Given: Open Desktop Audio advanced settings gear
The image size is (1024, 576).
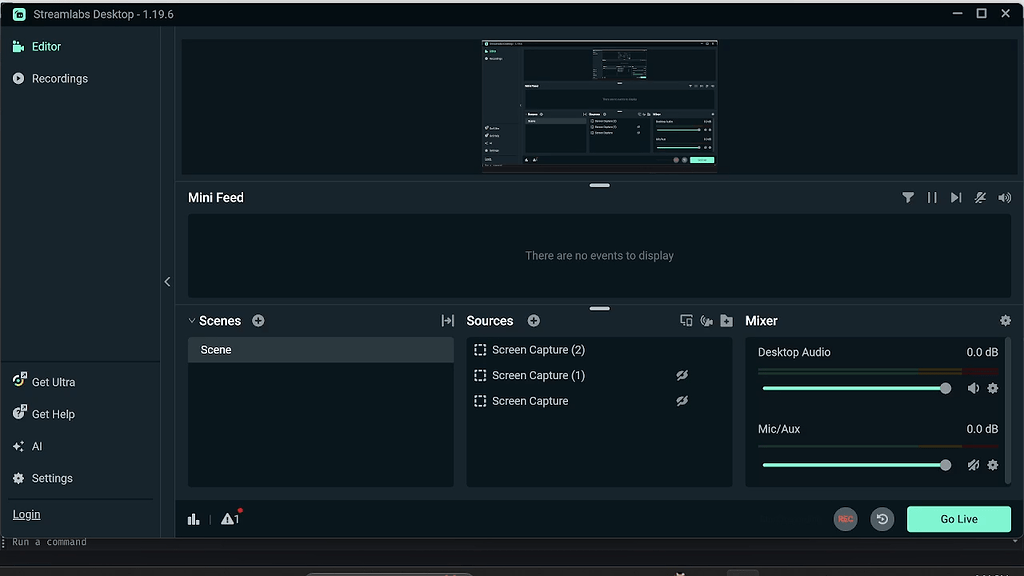Looking at the screenshot, I should pyautogui.click(x=992, y=388).
